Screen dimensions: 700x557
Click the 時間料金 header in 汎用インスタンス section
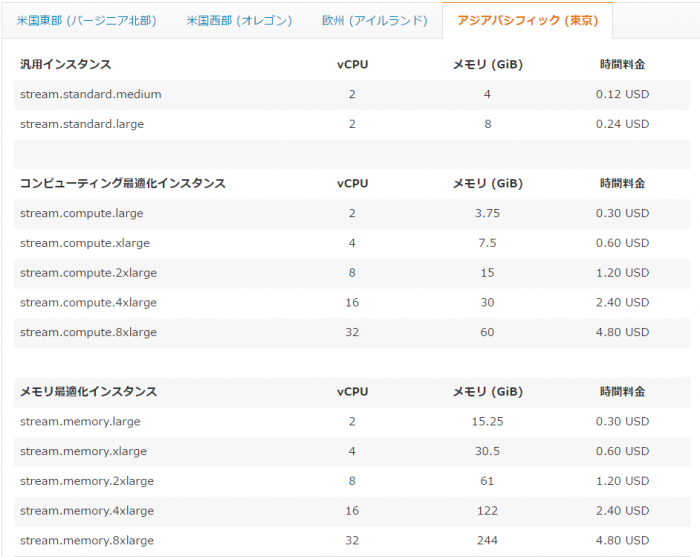pyautogui.click(x=622, y=64)
